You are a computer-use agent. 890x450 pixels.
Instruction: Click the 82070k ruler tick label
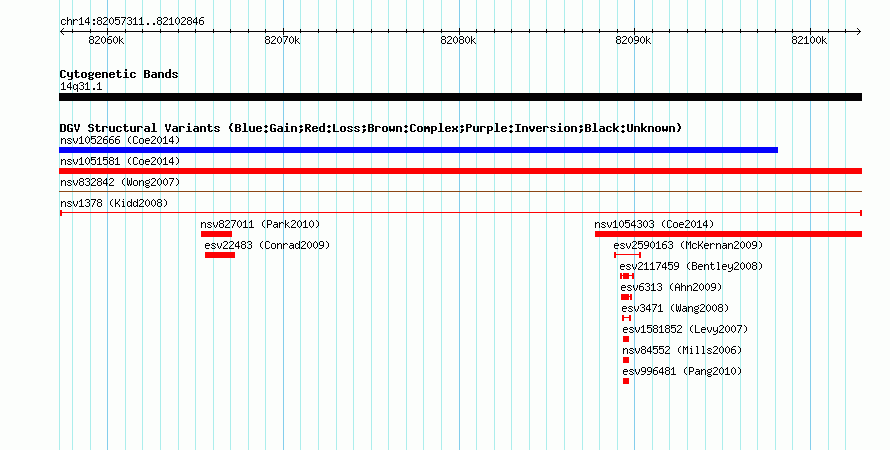282,41
